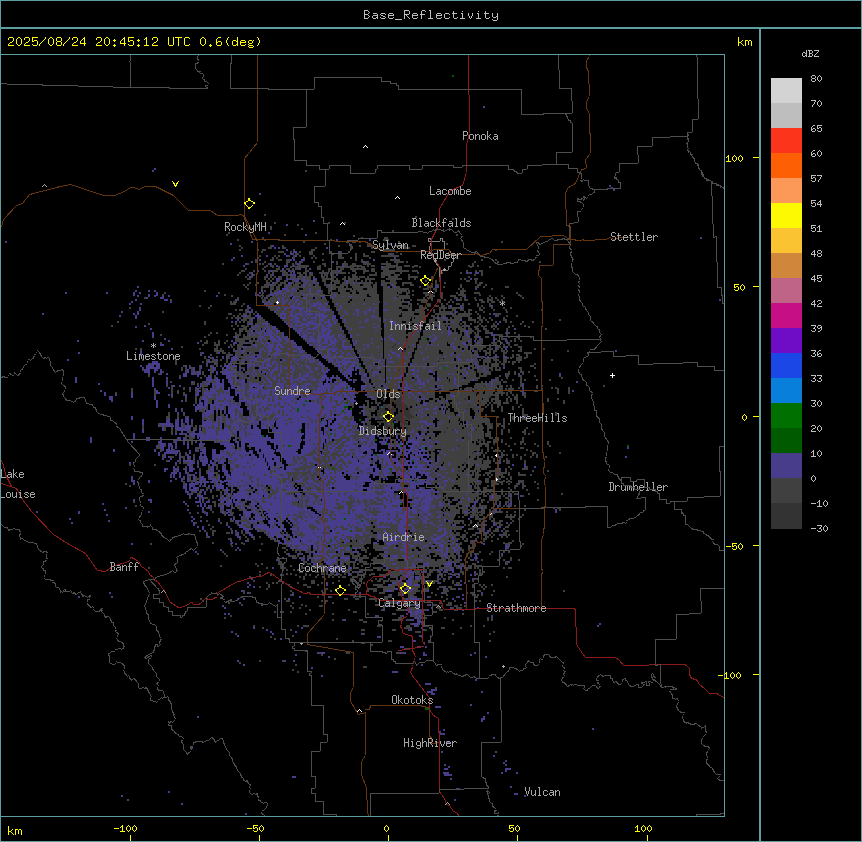Viewport: 862px width, 842px height.
Task: Click the Olds town label
Action: click(388, 394)
